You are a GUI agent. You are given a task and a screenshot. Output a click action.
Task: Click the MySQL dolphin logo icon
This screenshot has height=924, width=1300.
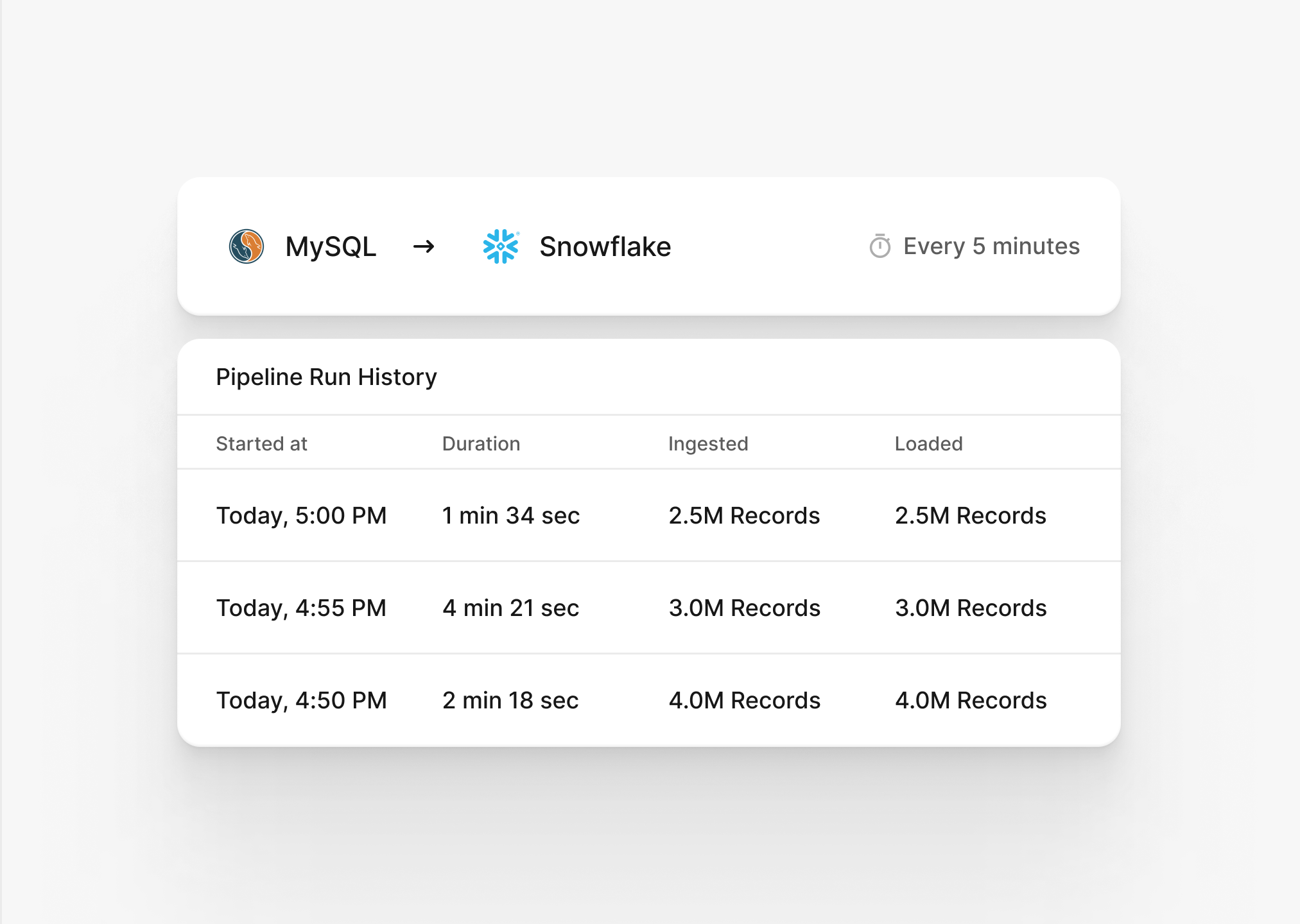(247, 246)
